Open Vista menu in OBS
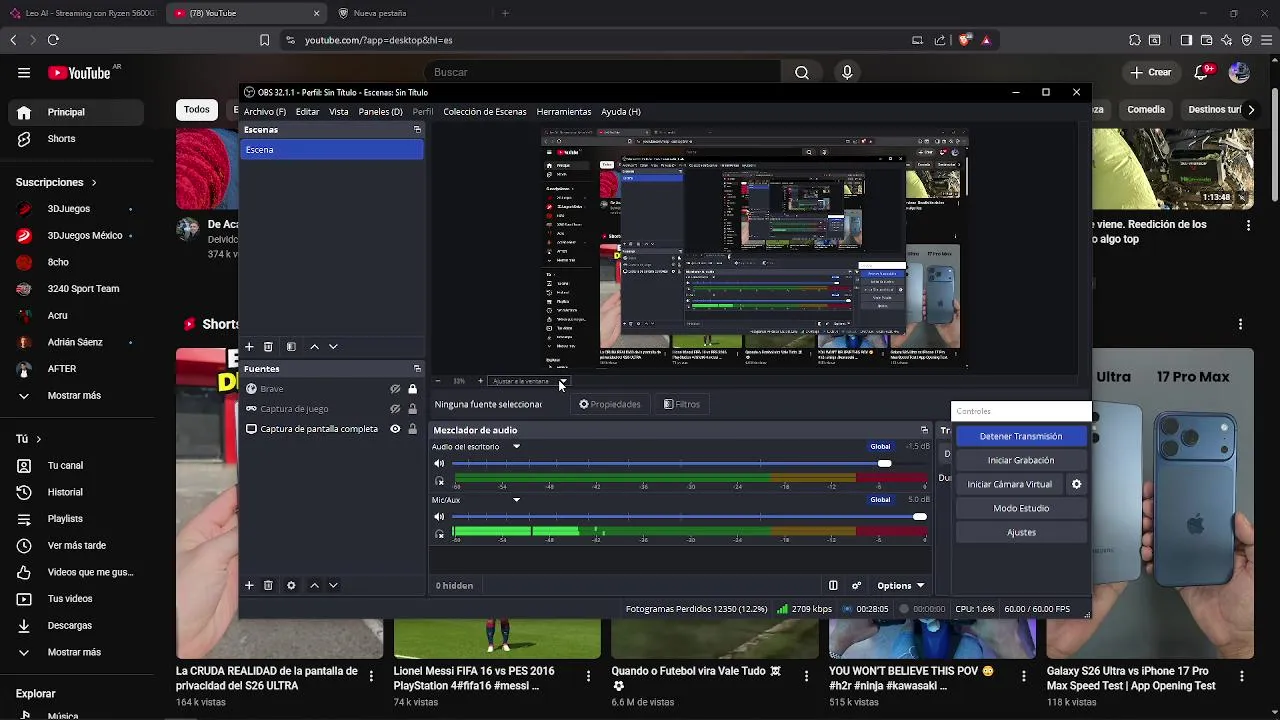This screenshot has width=1280, height=720. (x=339, y=112)
